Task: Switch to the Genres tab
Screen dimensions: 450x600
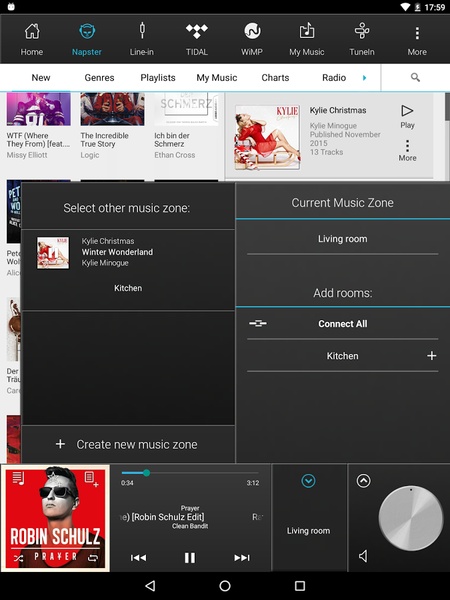Action: [99, 78]
